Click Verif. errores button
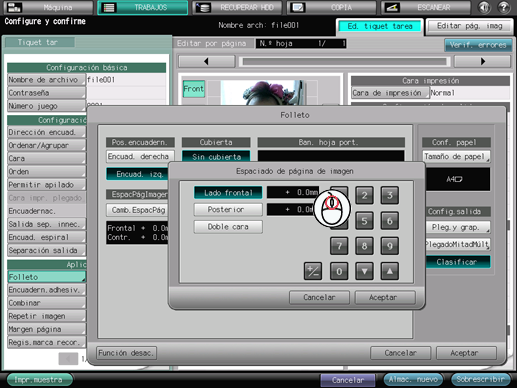 [x=478, y=45]
